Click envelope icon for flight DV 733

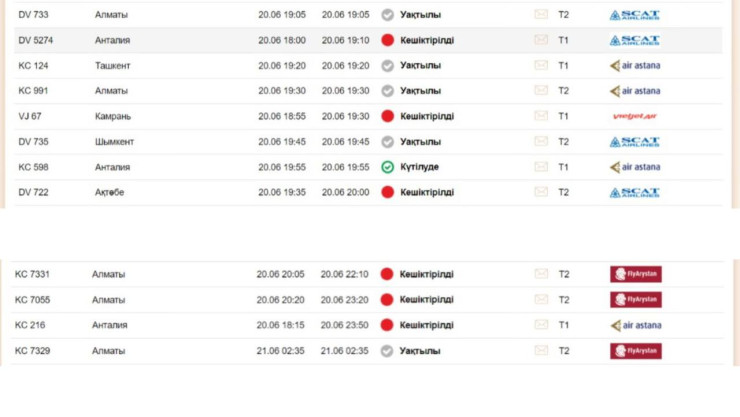[x=541, y=15]
